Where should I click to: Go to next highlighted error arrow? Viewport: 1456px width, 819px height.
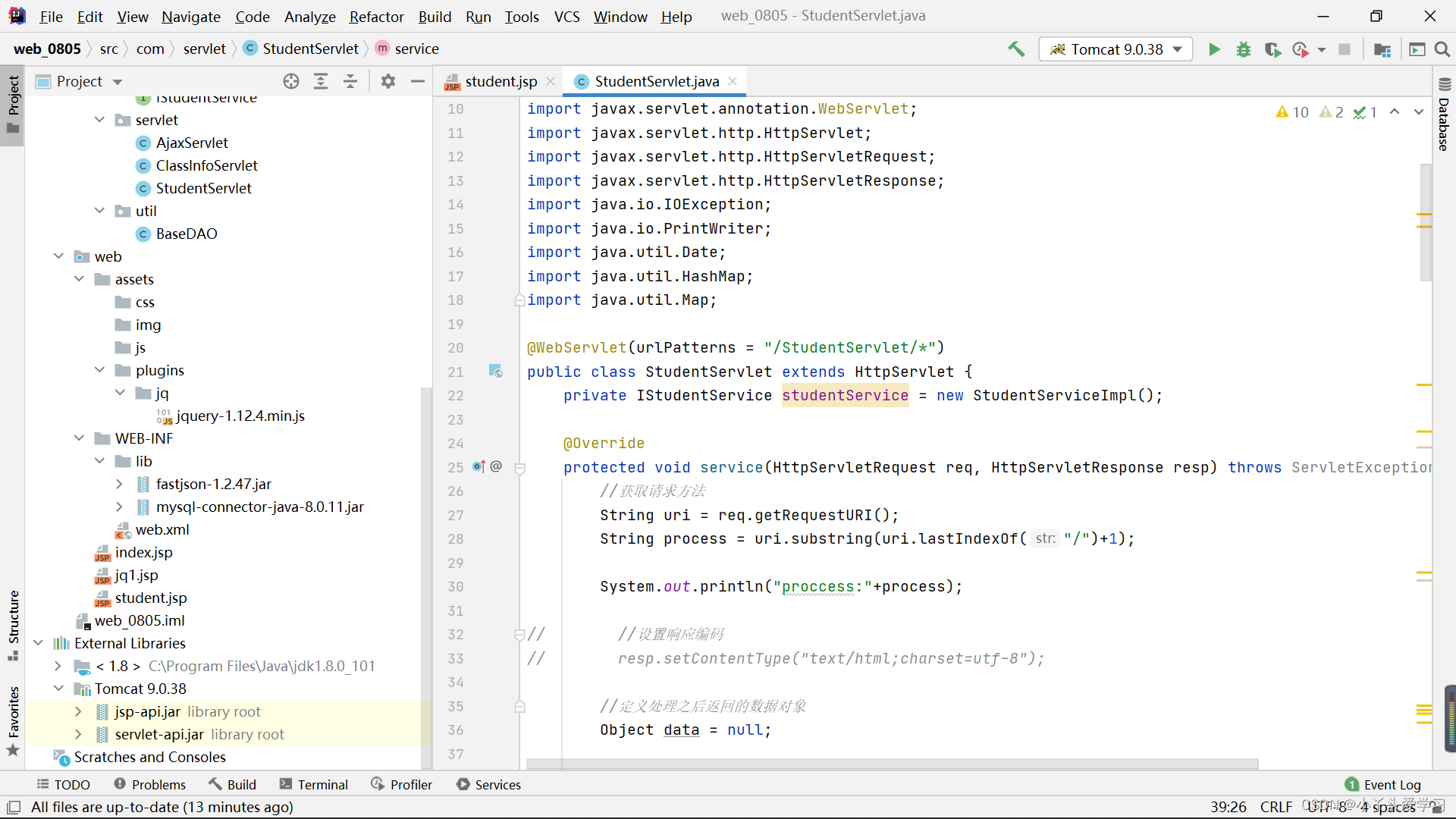pyautogui.click(x=1419, y=112)
